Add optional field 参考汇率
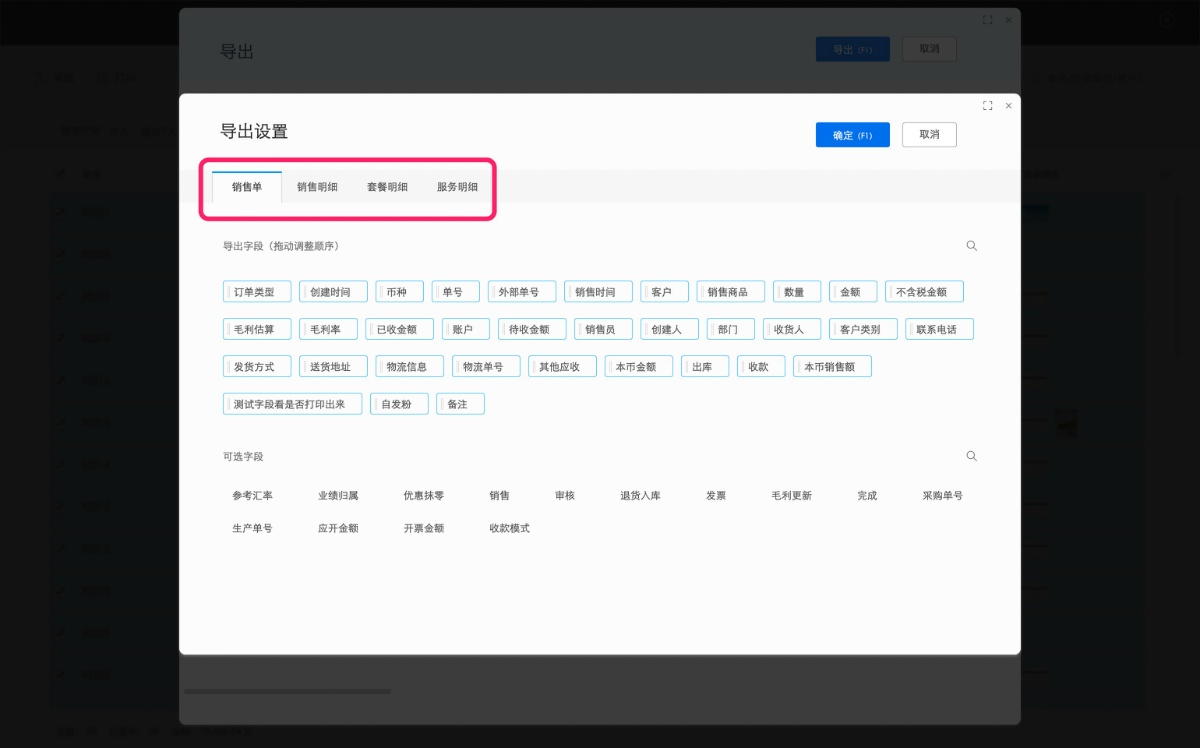The image size is (1200, 748). [x=252, y=495]
